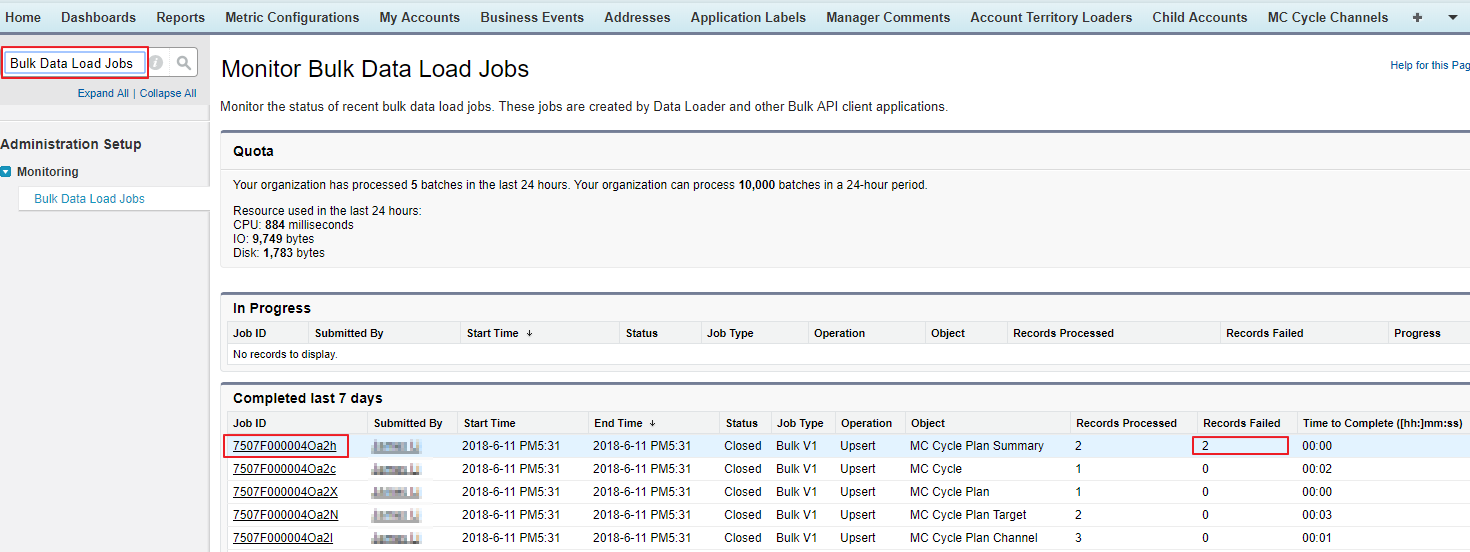Click into the Quick Find search field
Viewport: 1470px width, 552px height.
click(x=72, y=63)
